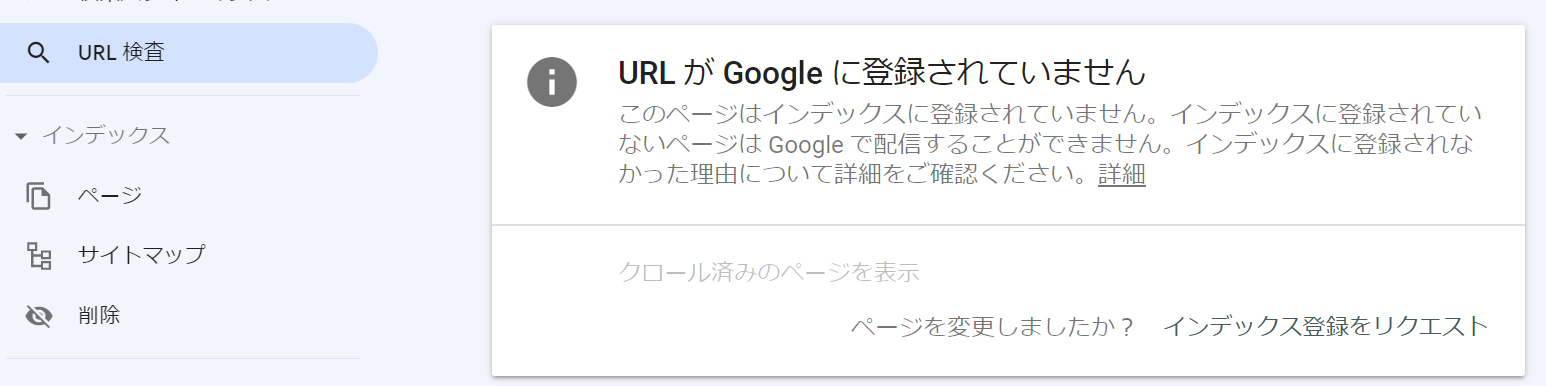1546x386 pixels.
Task: Click the ページ documents icon
Action: pyautogui.click(x=38, y=196)
